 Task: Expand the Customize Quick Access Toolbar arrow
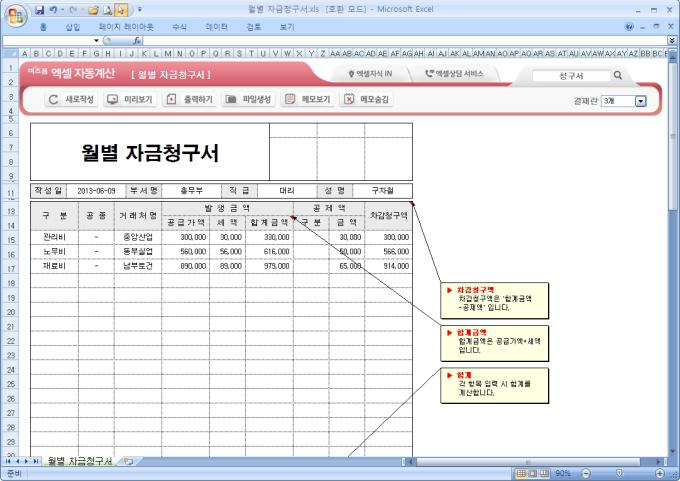tap(140, 9)
